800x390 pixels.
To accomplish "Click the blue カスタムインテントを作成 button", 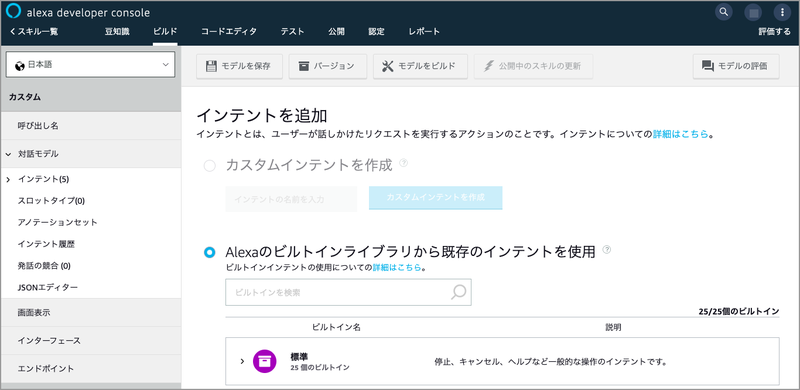I will pyautogui.click(x=436, y=198).
